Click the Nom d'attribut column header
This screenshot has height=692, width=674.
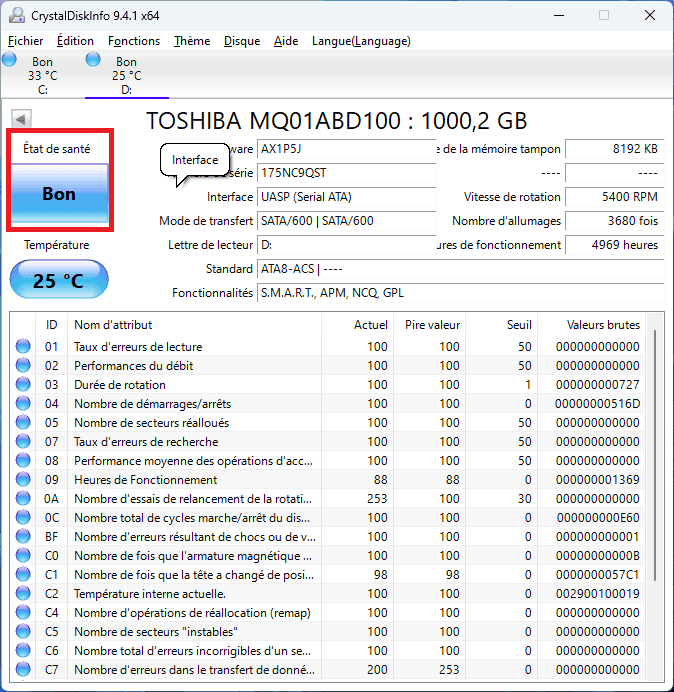pyautogui.click(x=194, y=325)
